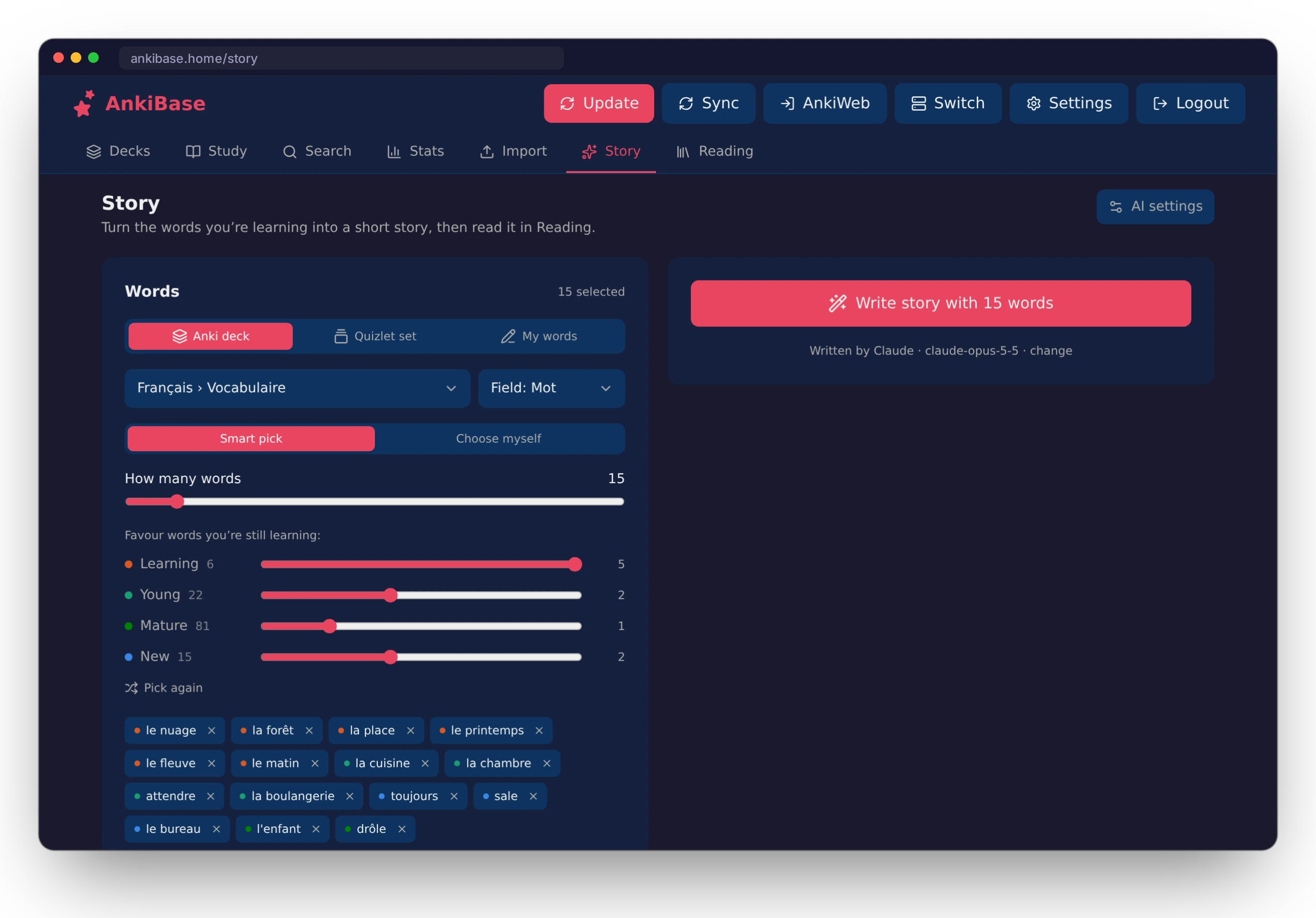Click the Sync button

[708, 103]
